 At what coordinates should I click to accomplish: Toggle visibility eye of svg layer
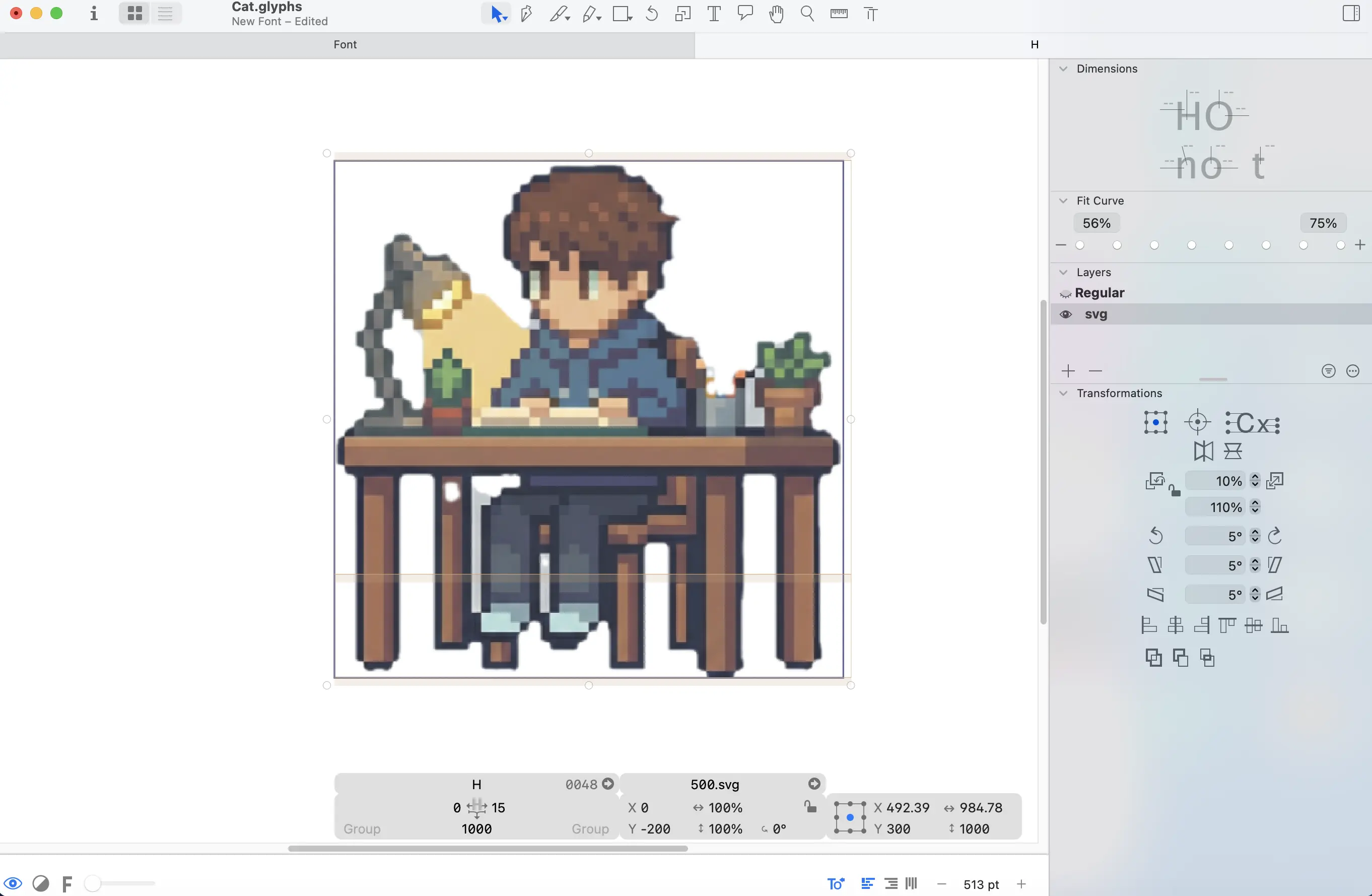point(1065,314)
